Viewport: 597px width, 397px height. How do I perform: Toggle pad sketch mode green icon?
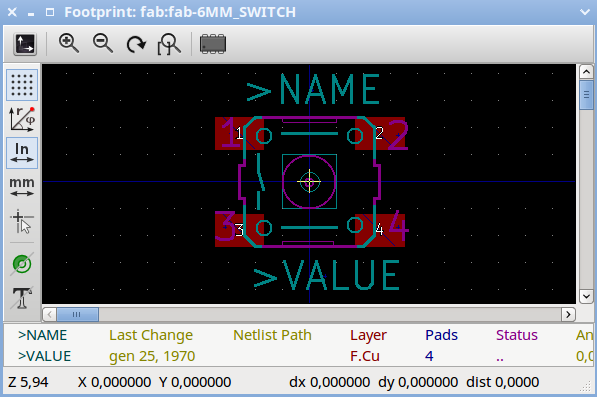click(x=22, y=264)
